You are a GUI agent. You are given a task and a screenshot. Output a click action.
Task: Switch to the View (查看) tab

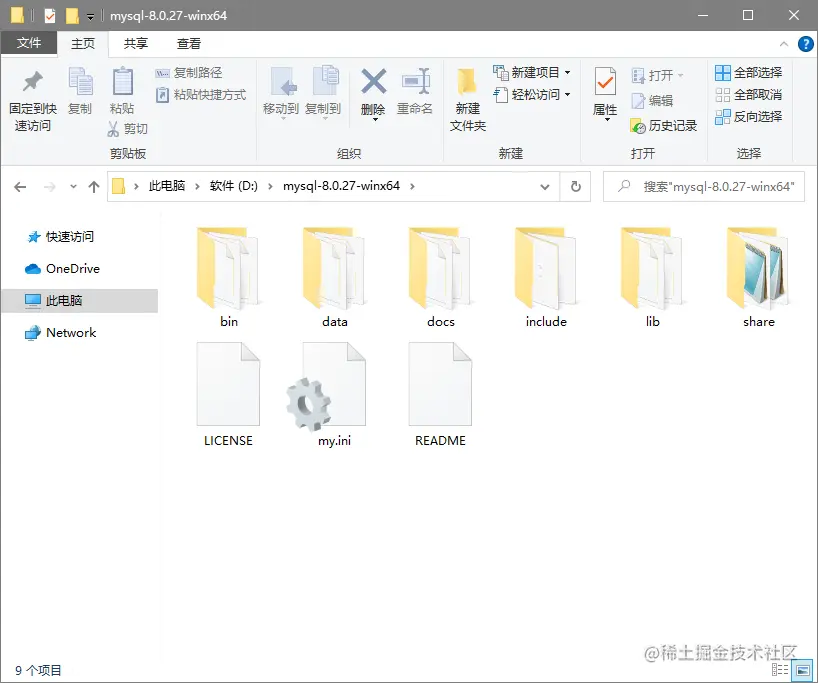coord(188,43)
